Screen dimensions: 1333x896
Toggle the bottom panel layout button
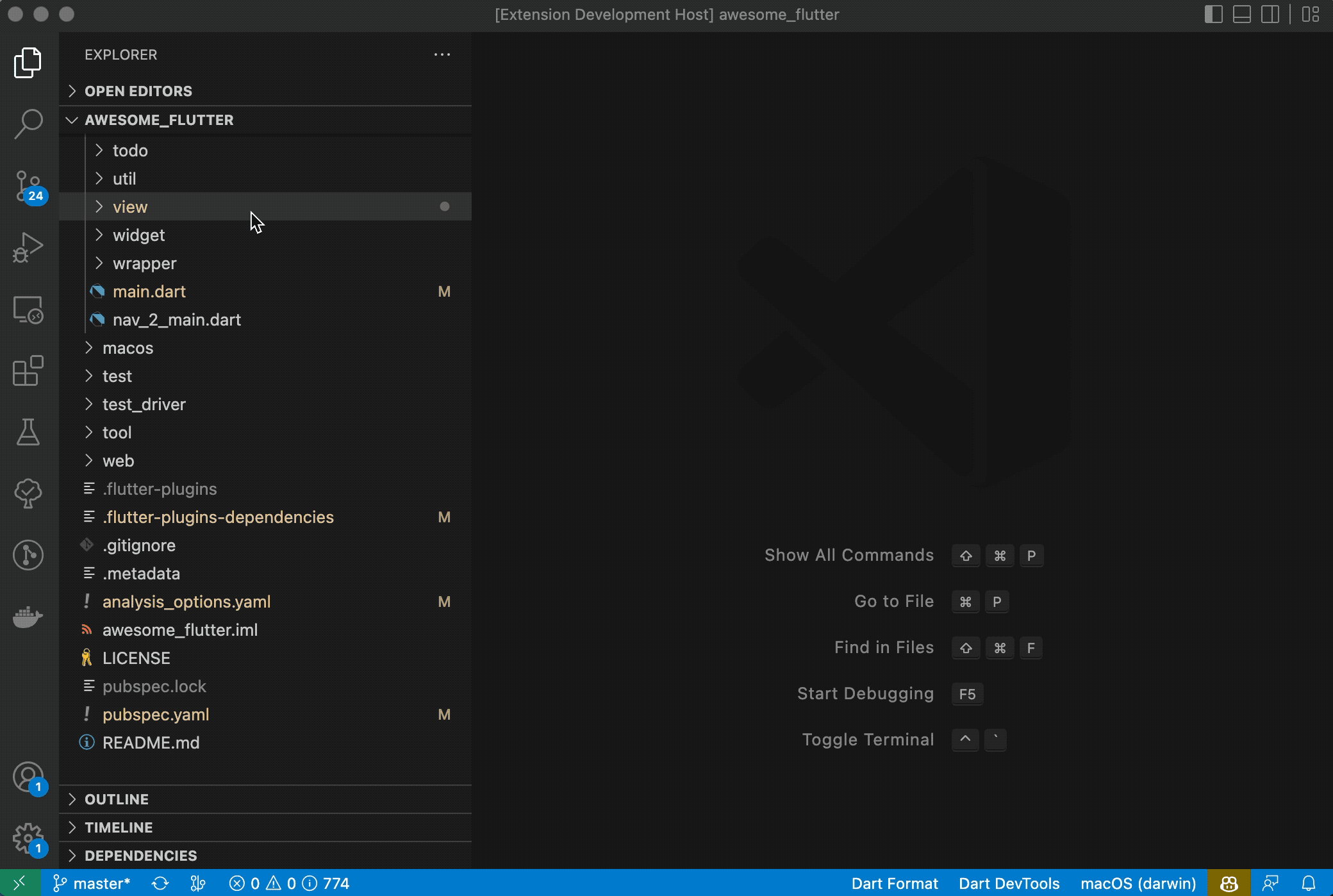pyautogui.click(x=1241, y=14)
